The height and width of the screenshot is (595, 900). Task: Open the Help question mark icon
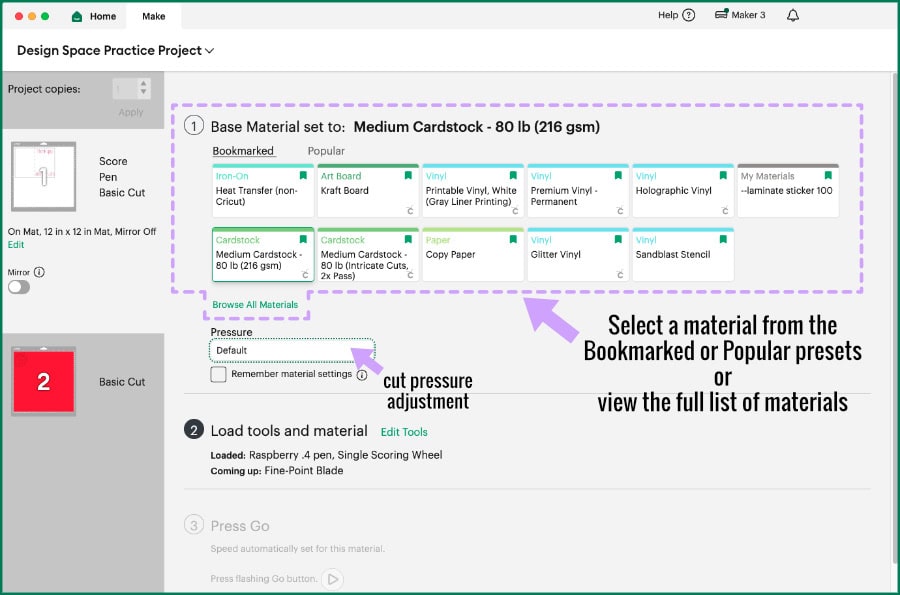coord(689,15)
